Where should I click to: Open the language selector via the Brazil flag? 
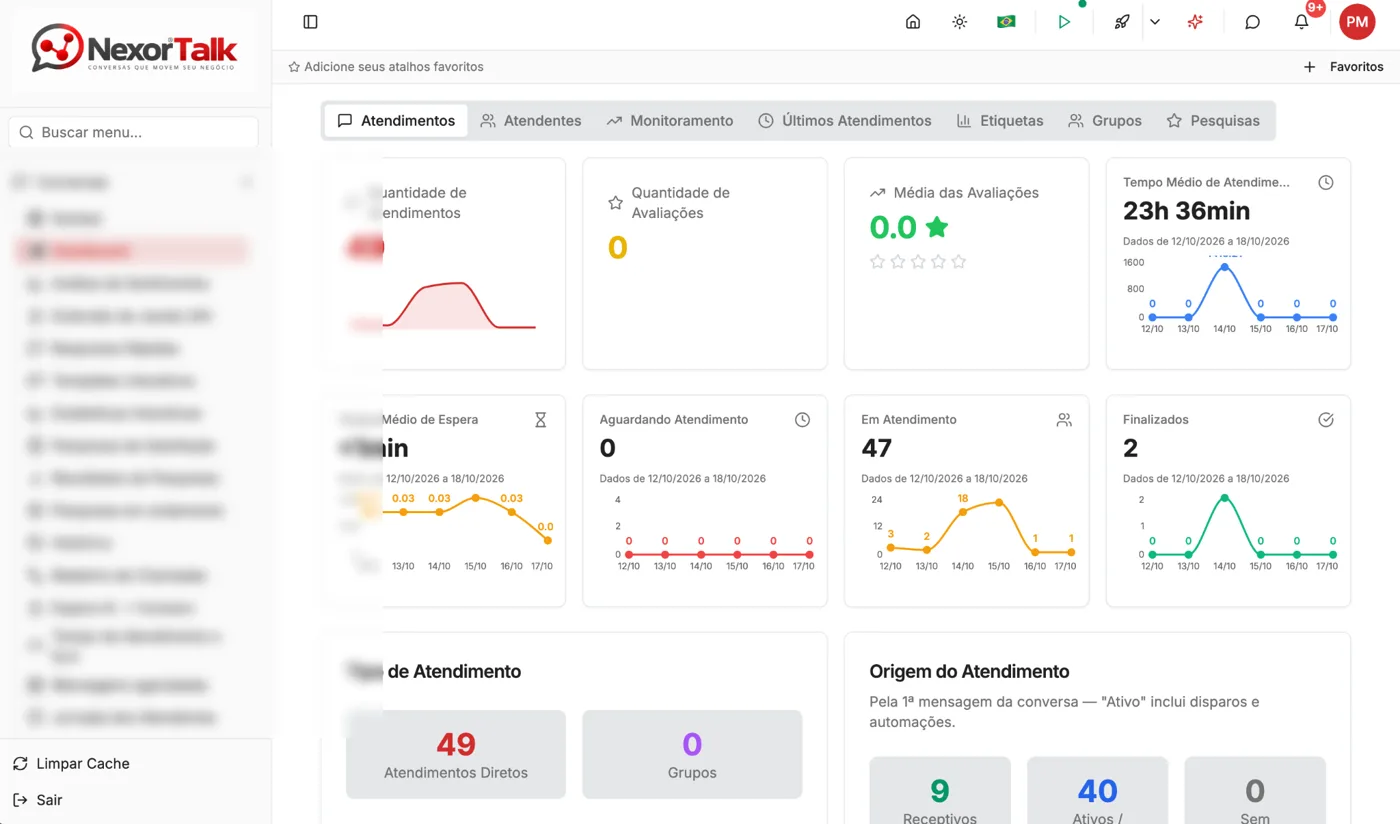pos(1006,22)
